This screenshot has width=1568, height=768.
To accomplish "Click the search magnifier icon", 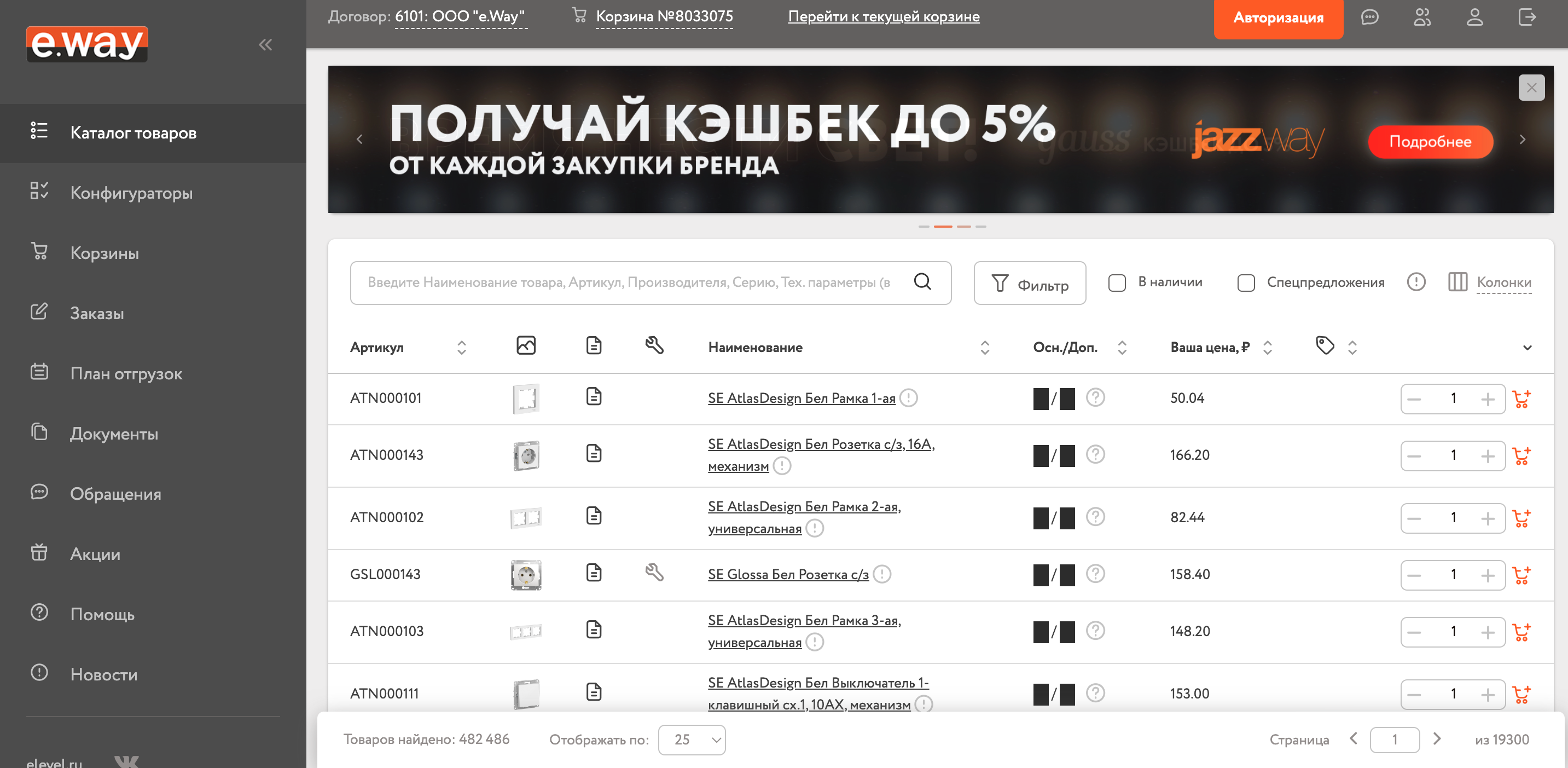I will coord(922,282).
